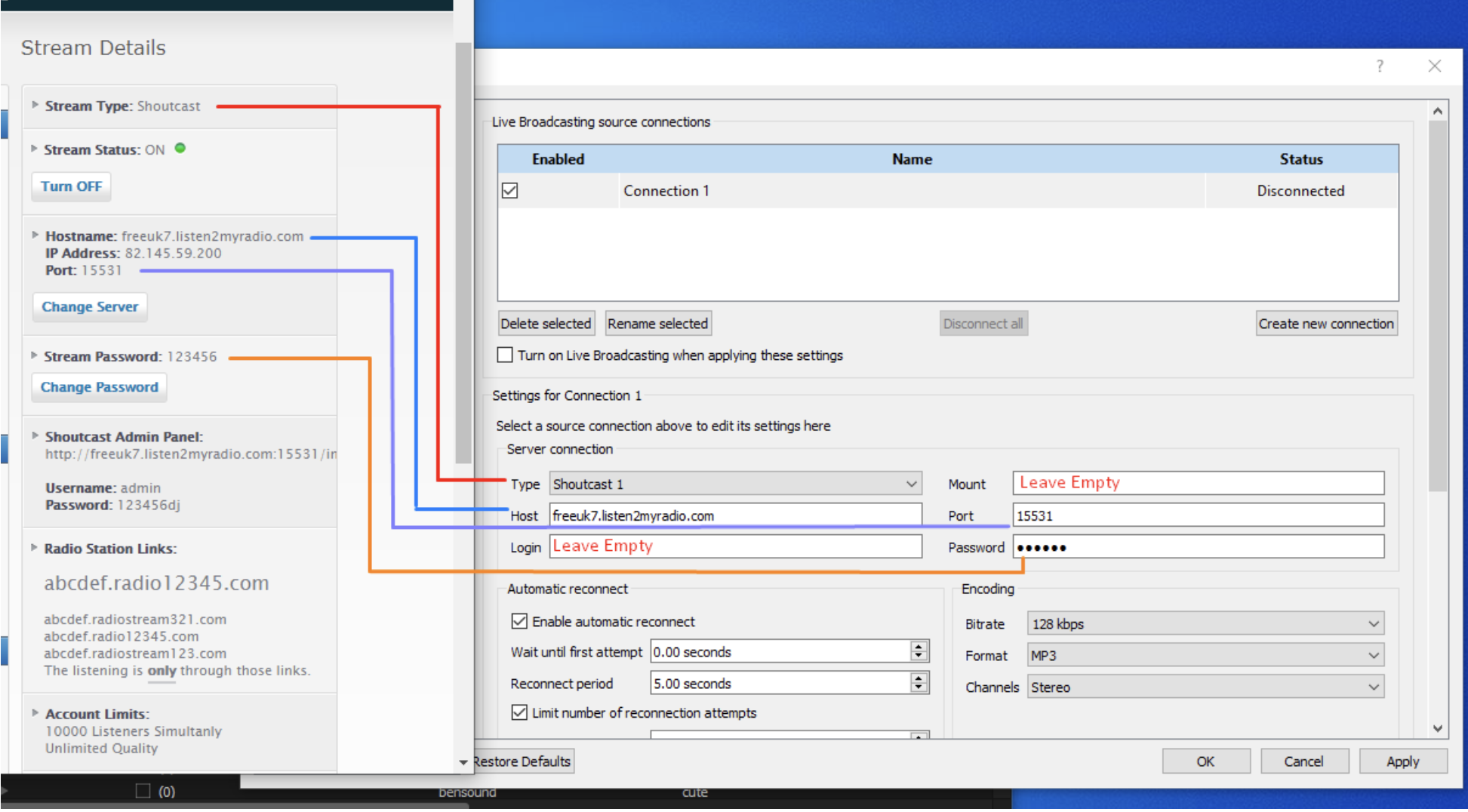Click the Host input field

pos(735,515)
